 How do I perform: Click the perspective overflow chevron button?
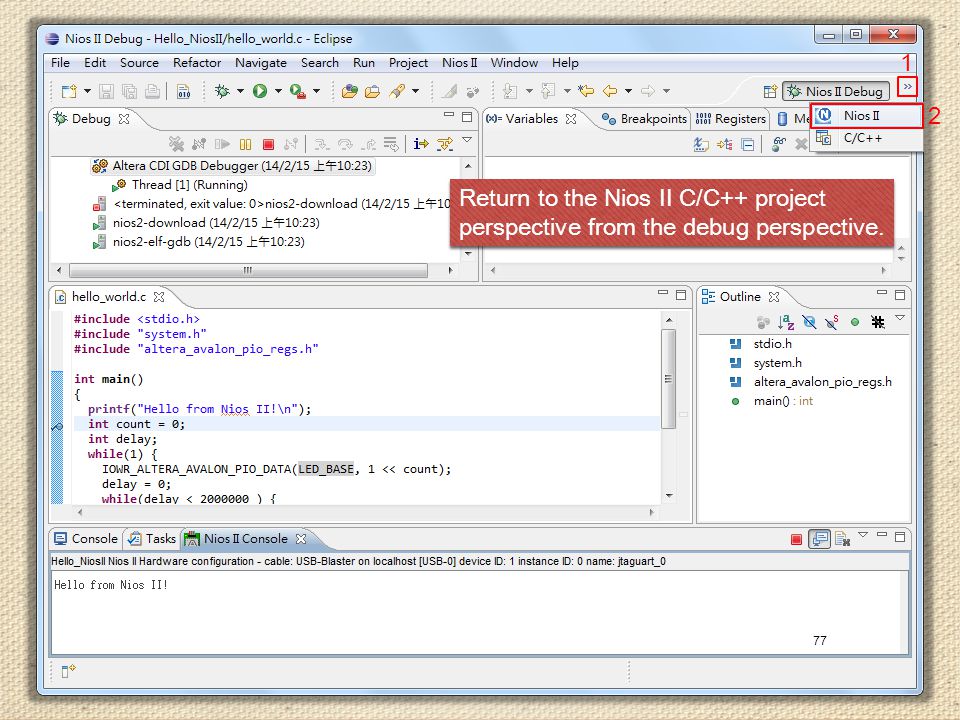tap(907, 86)
